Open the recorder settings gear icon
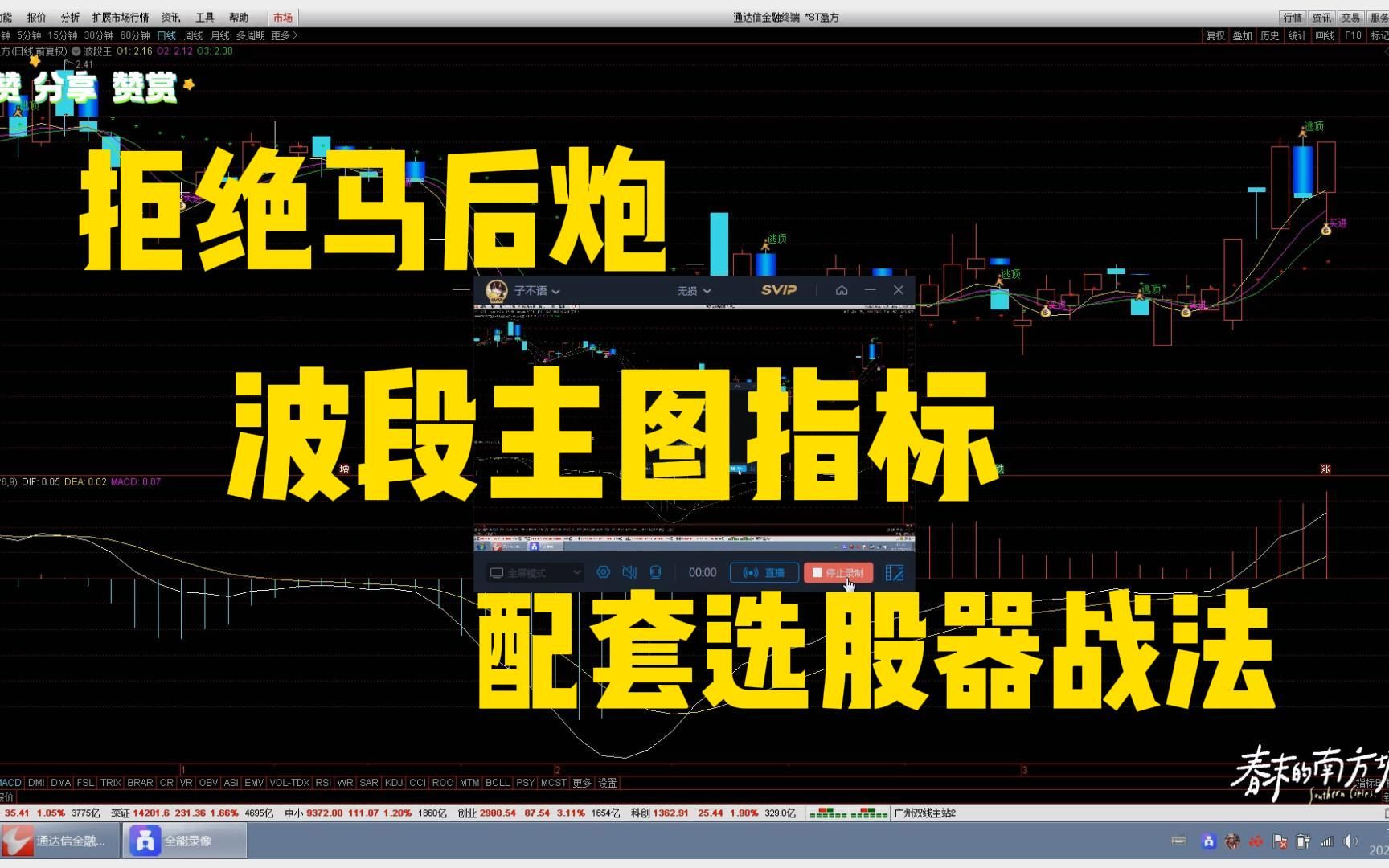This screenshot has width=1389, height=868. point(603,572)
